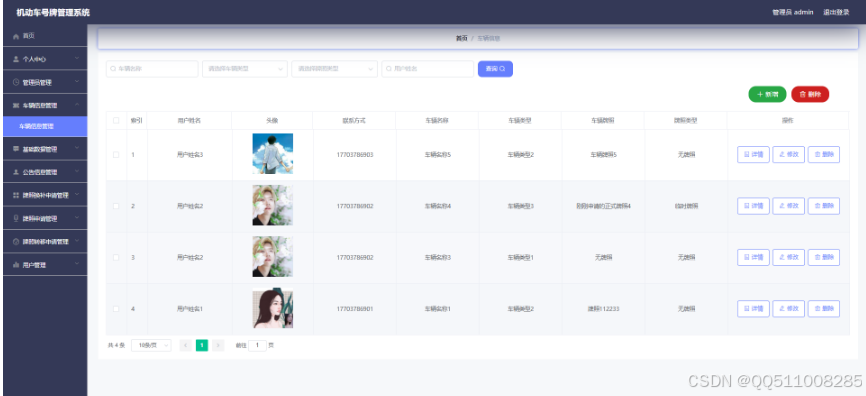This screenshot has width=866, height=396.
Task: Open the 请选择牌照类型 dropdown
Action: coord(334,69)
